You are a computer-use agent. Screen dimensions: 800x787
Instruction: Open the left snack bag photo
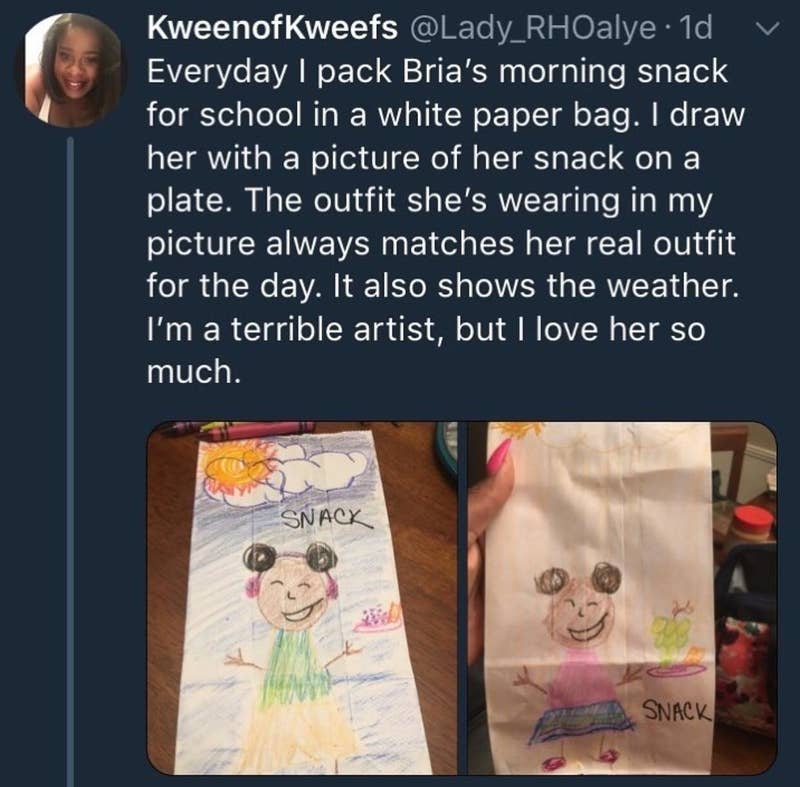tap(302, 597)
